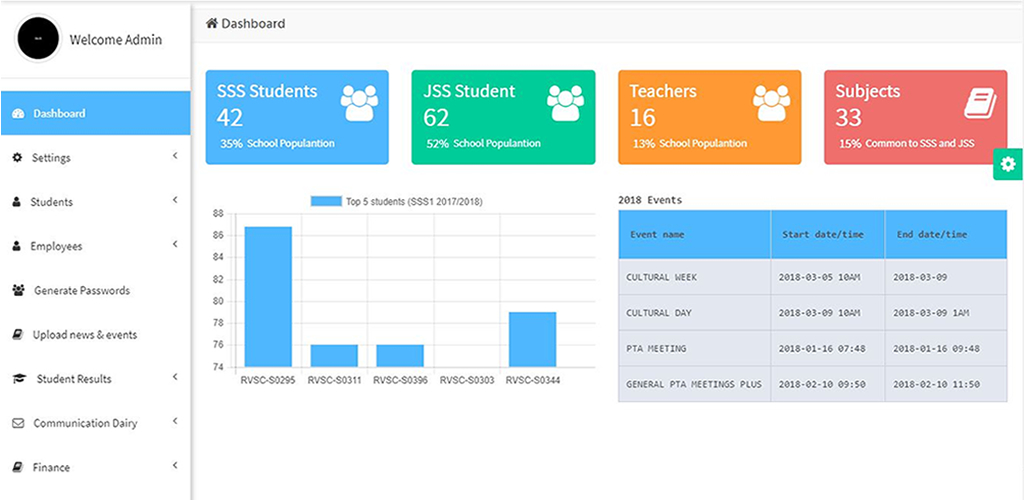Expand the Employees submenu arrow
1024x500 pixels.
coord(175,245)
